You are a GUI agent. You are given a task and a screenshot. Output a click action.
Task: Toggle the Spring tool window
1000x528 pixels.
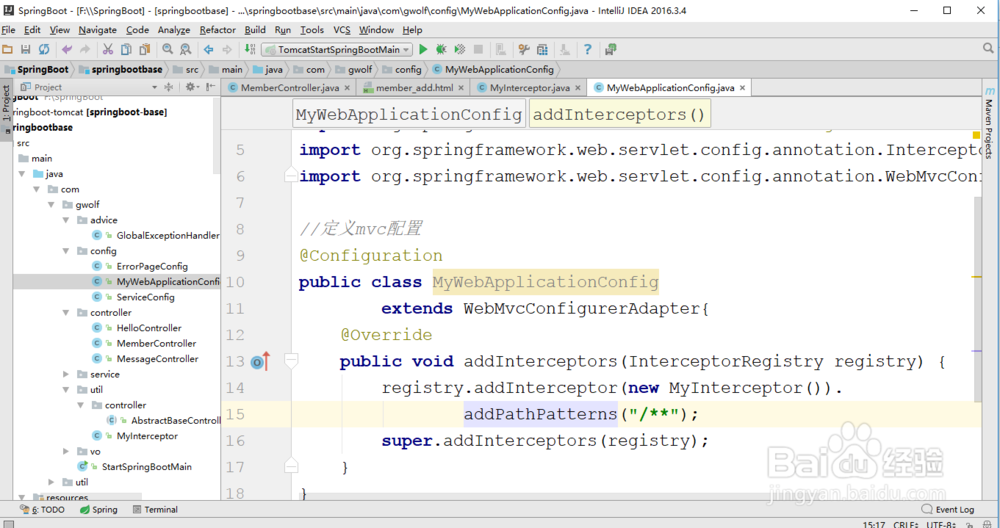point(98,510)
